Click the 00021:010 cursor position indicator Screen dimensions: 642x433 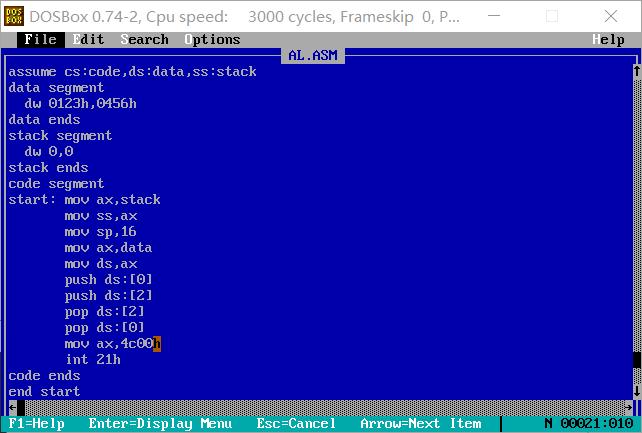[x=597, y=423]
